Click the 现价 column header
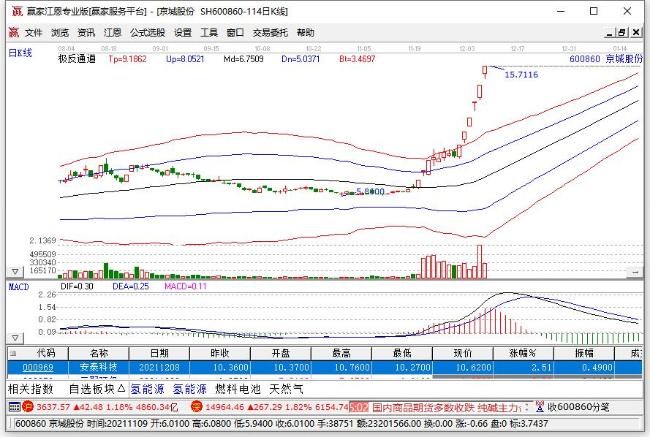Image resolution: width=650 pixels, height=437 pixels. pos(463,353)
